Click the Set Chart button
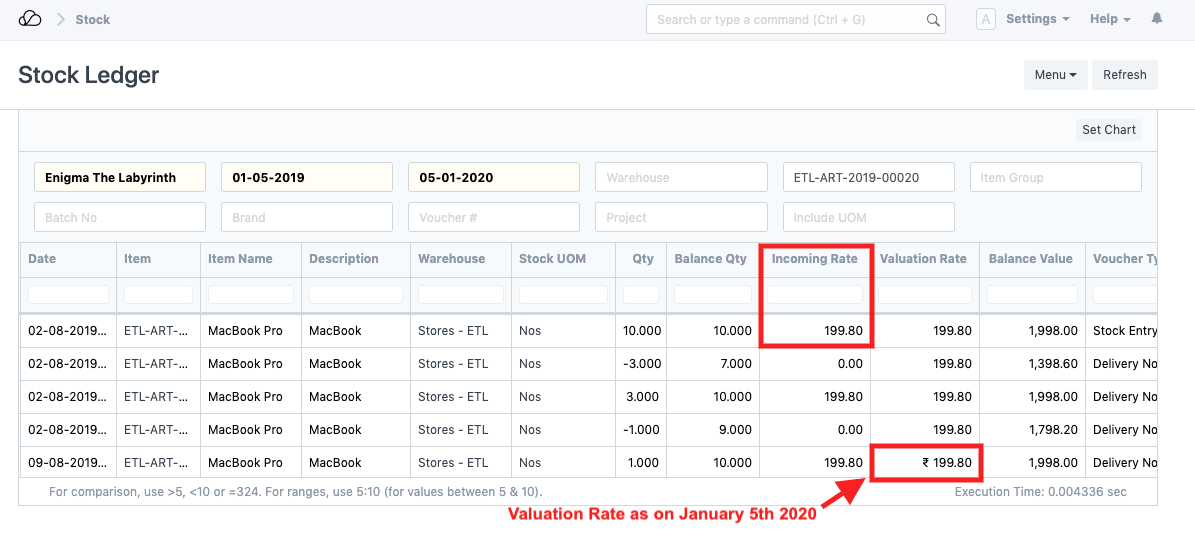 [x=1108, y=130]
